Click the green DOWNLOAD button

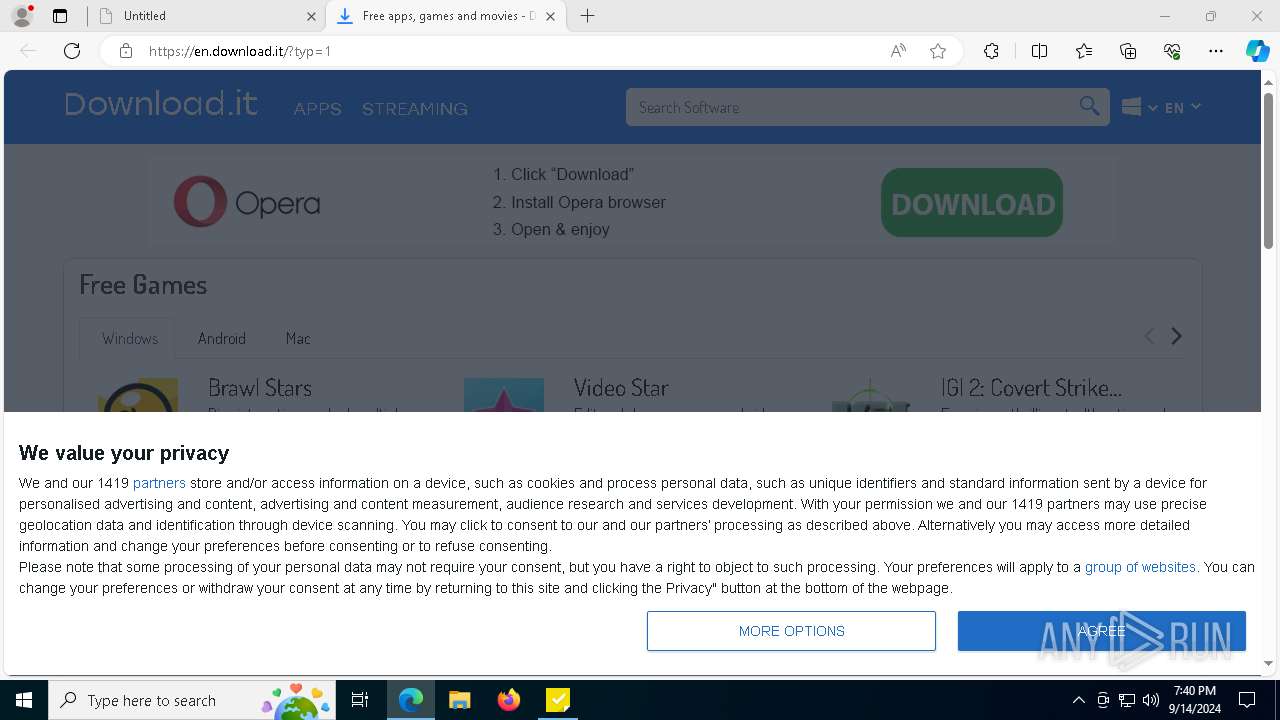pyautogui.click(x=972, y=203)
